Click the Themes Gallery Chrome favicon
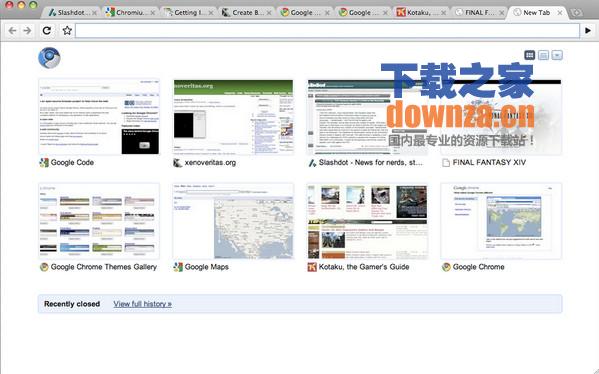 (44, 267)
